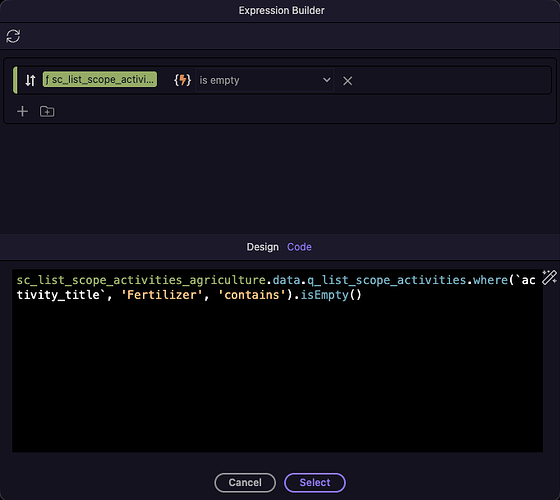Click the isEmpty() call in the code
The height and width of the screenshot is (500, 560).
(x=331, y=295)
